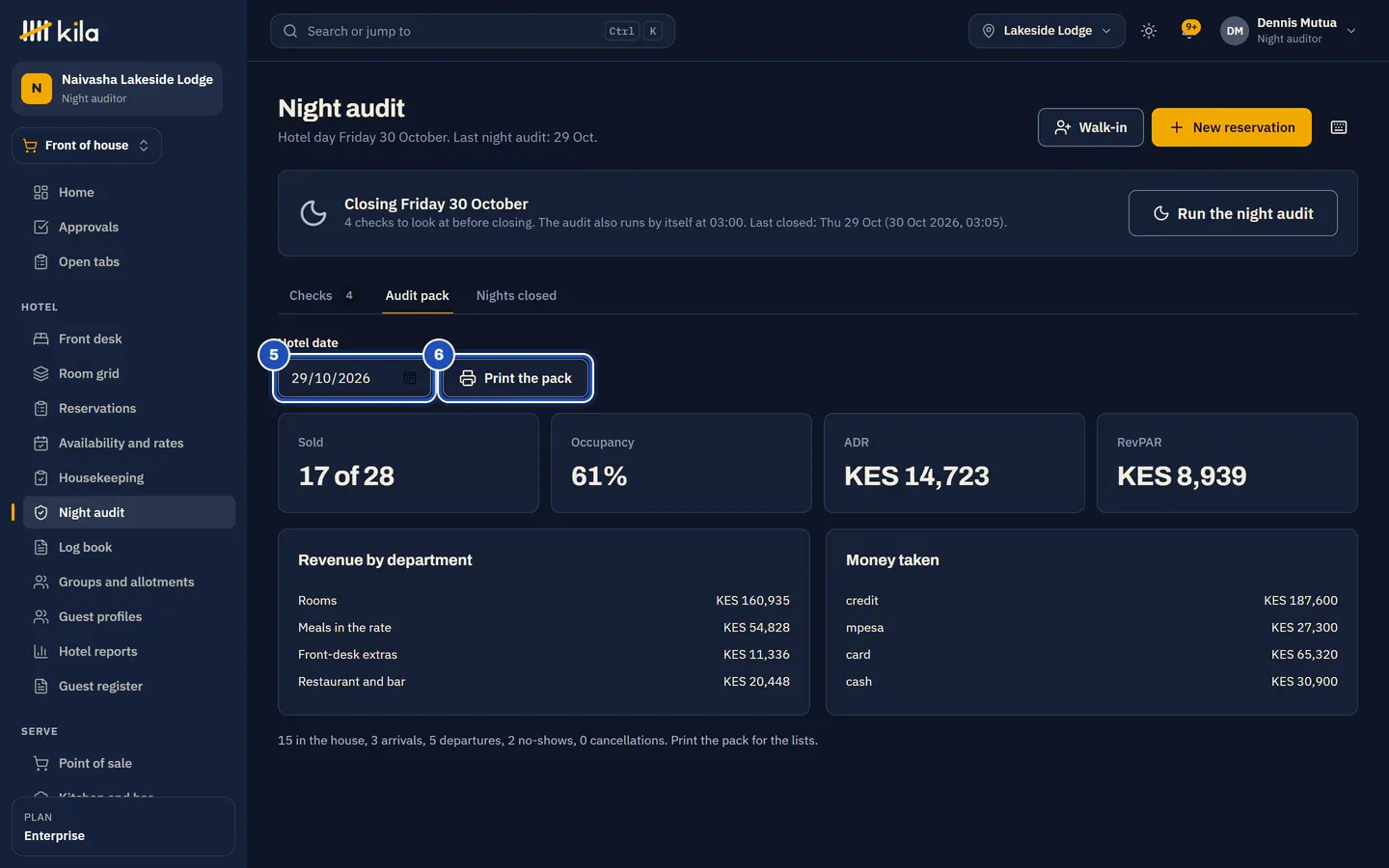Click the Housekeeping clipboard-check icon
The width and height of the screenshot is (1389, 868).
point(41,478)
